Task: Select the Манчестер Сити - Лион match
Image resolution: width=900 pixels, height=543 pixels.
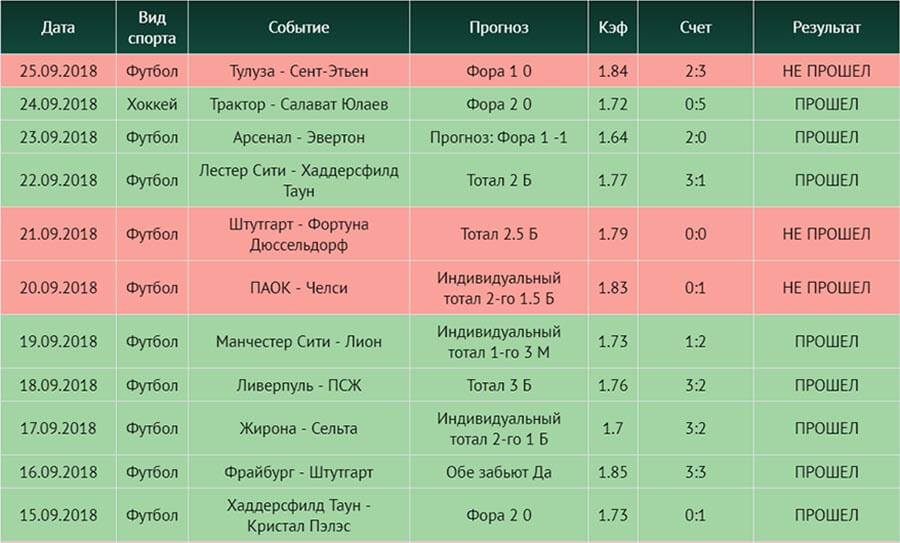Action: pyautogui.click(x=298, y=342)
